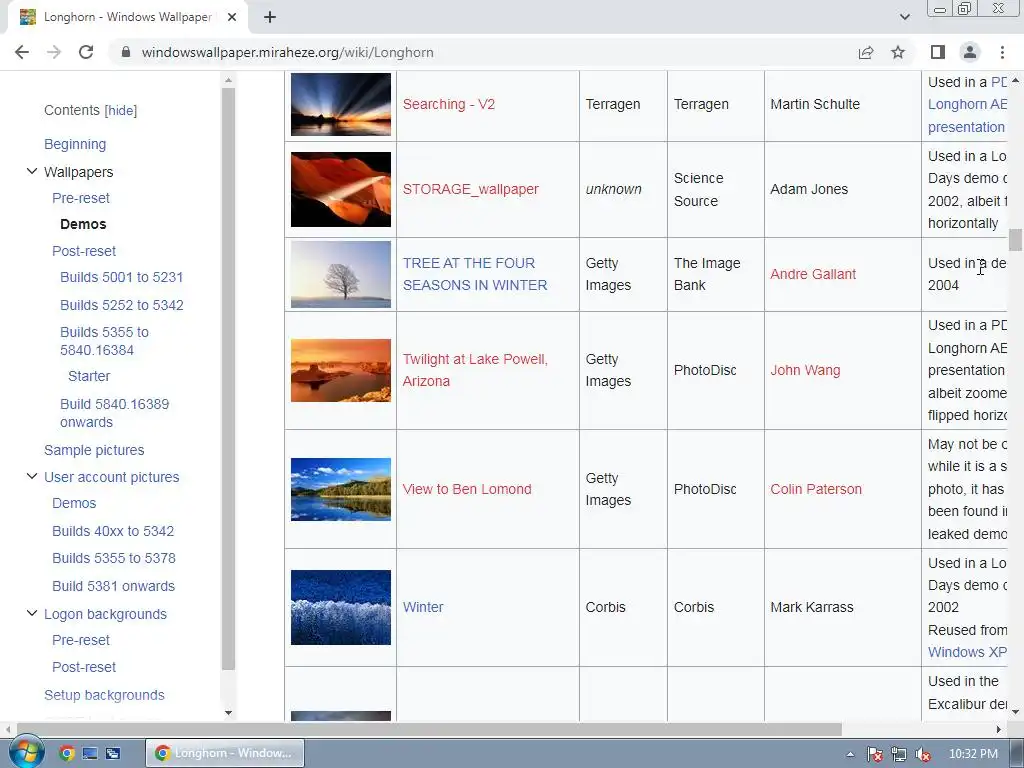Open Builds 5252 to 5342 section
This screenshot has width=1024, height=768.
click(x=121, y=305)
